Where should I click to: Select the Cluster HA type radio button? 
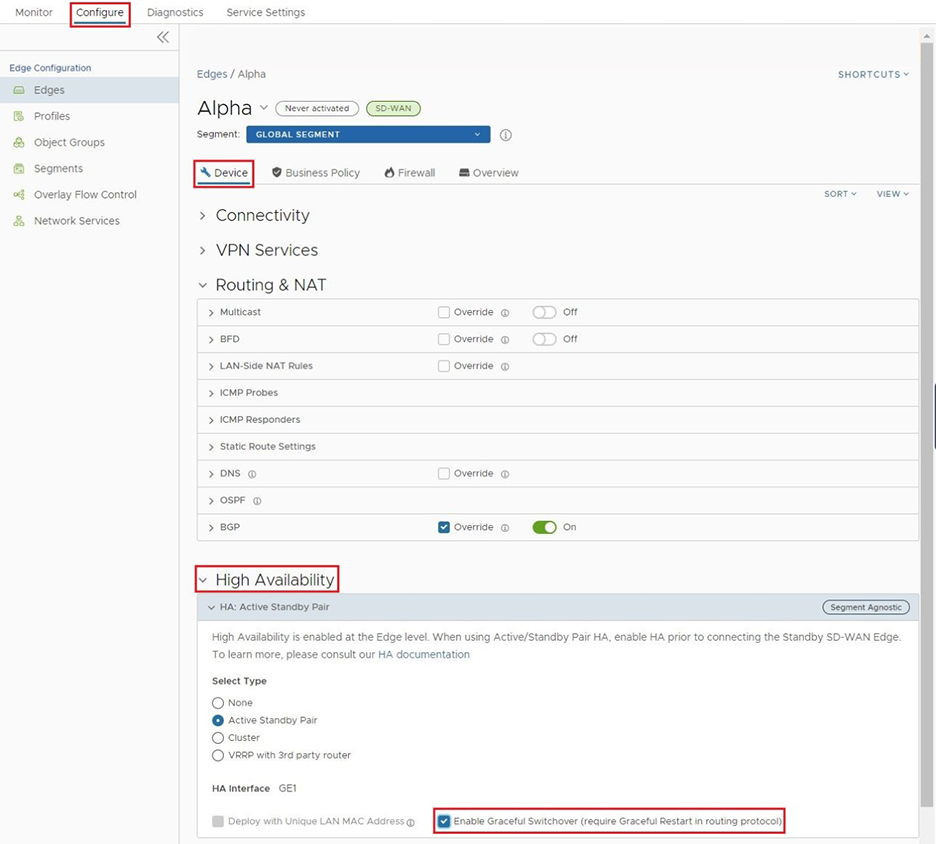pyautogui.click(x=218, y=738)
